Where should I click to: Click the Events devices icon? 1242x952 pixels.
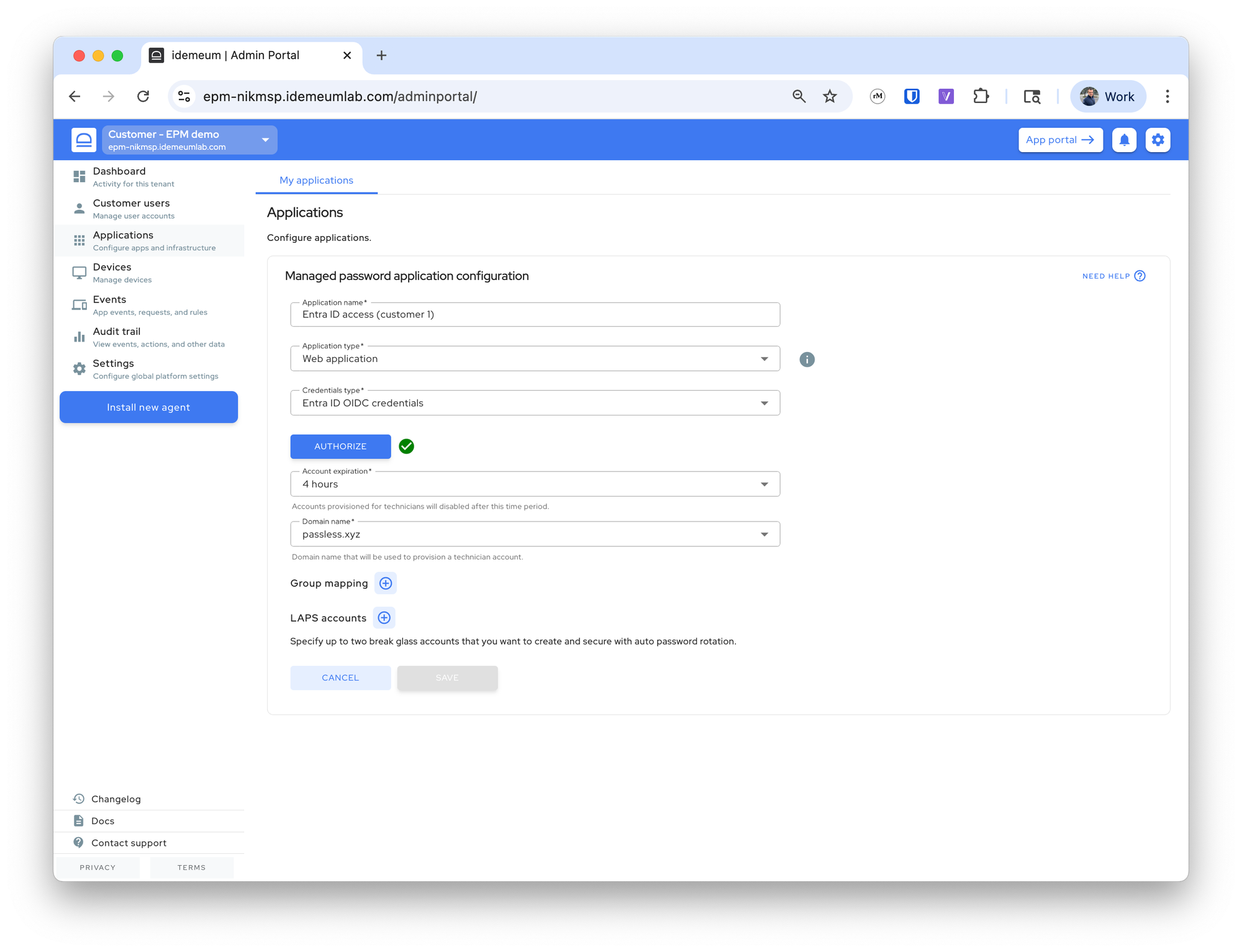79,305
